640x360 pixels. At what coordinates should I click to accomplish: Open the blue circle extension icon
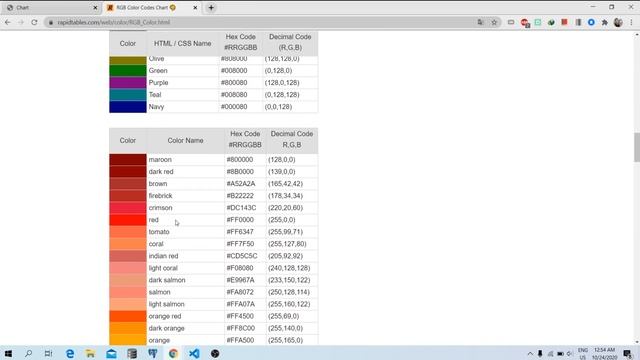tap(591, 22)
